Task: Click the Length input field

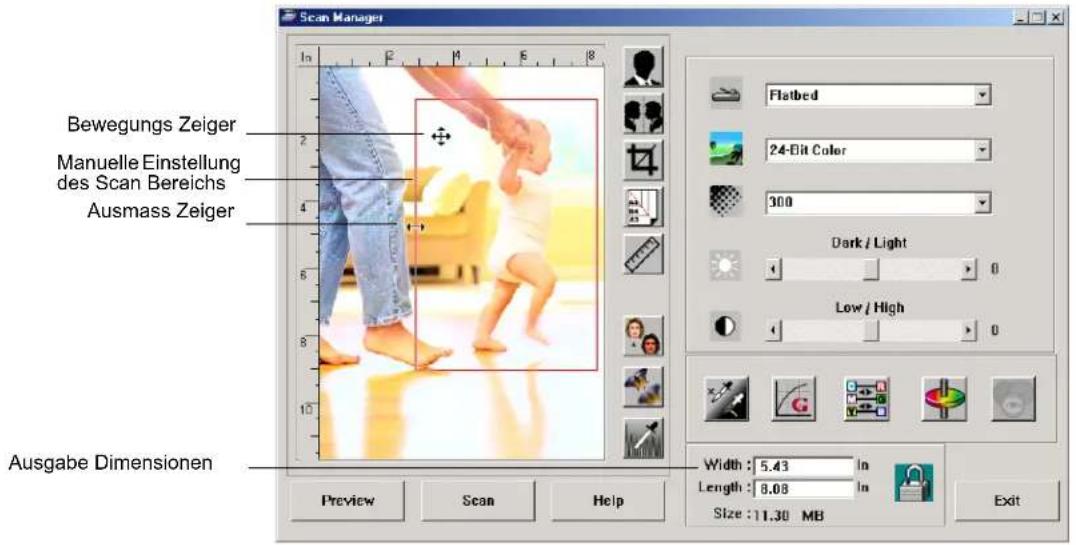Action: pos(804,489)
